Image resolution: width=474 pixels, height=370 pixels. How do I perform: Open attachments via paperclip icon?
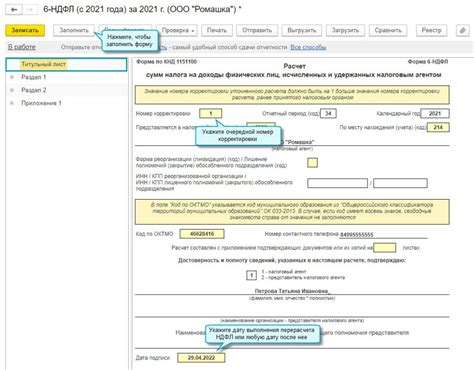tap(462, 30)
